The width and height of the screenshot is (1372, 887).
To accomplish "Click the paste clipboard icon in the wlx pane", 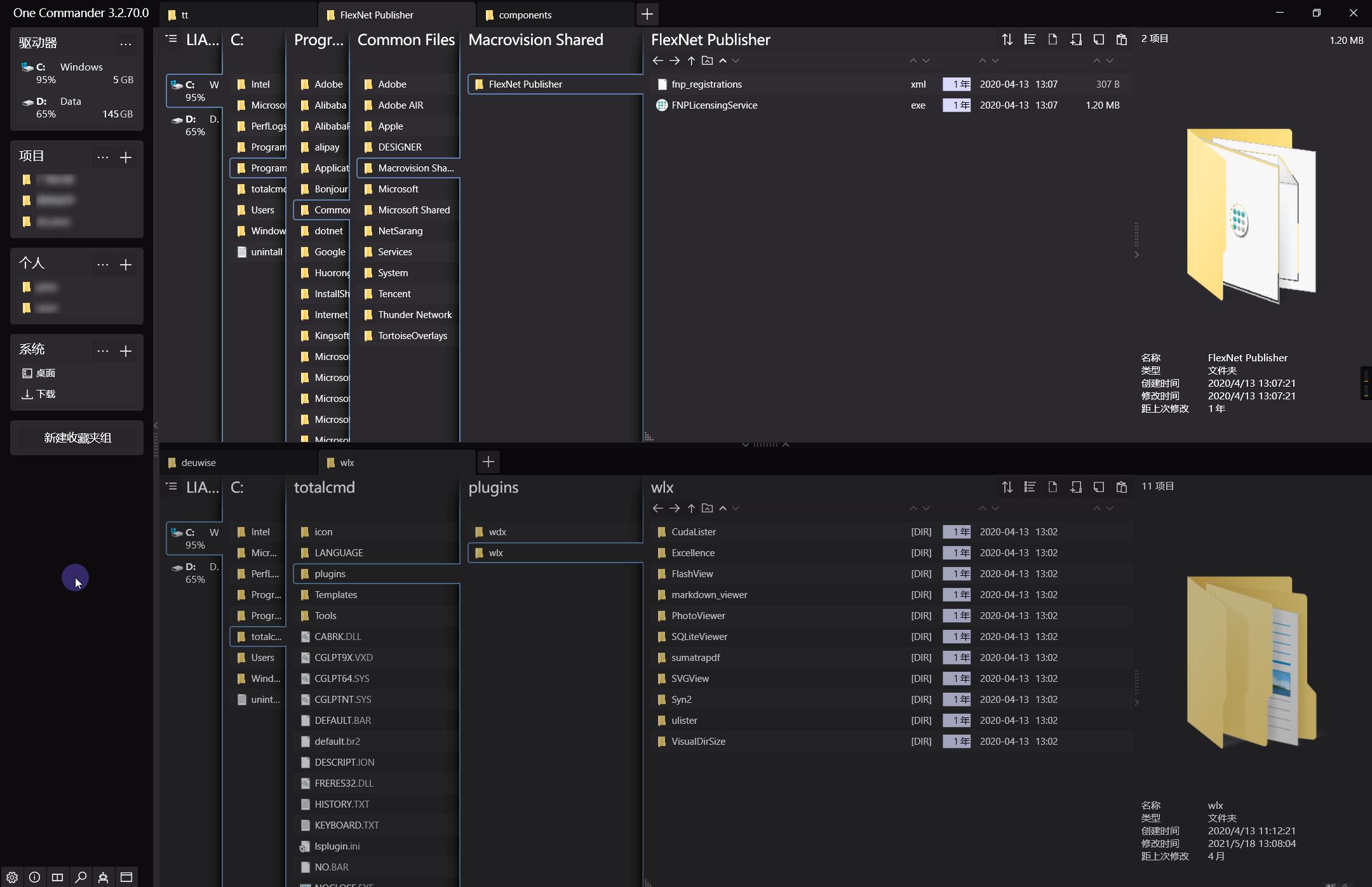I will pos(1121,487).
